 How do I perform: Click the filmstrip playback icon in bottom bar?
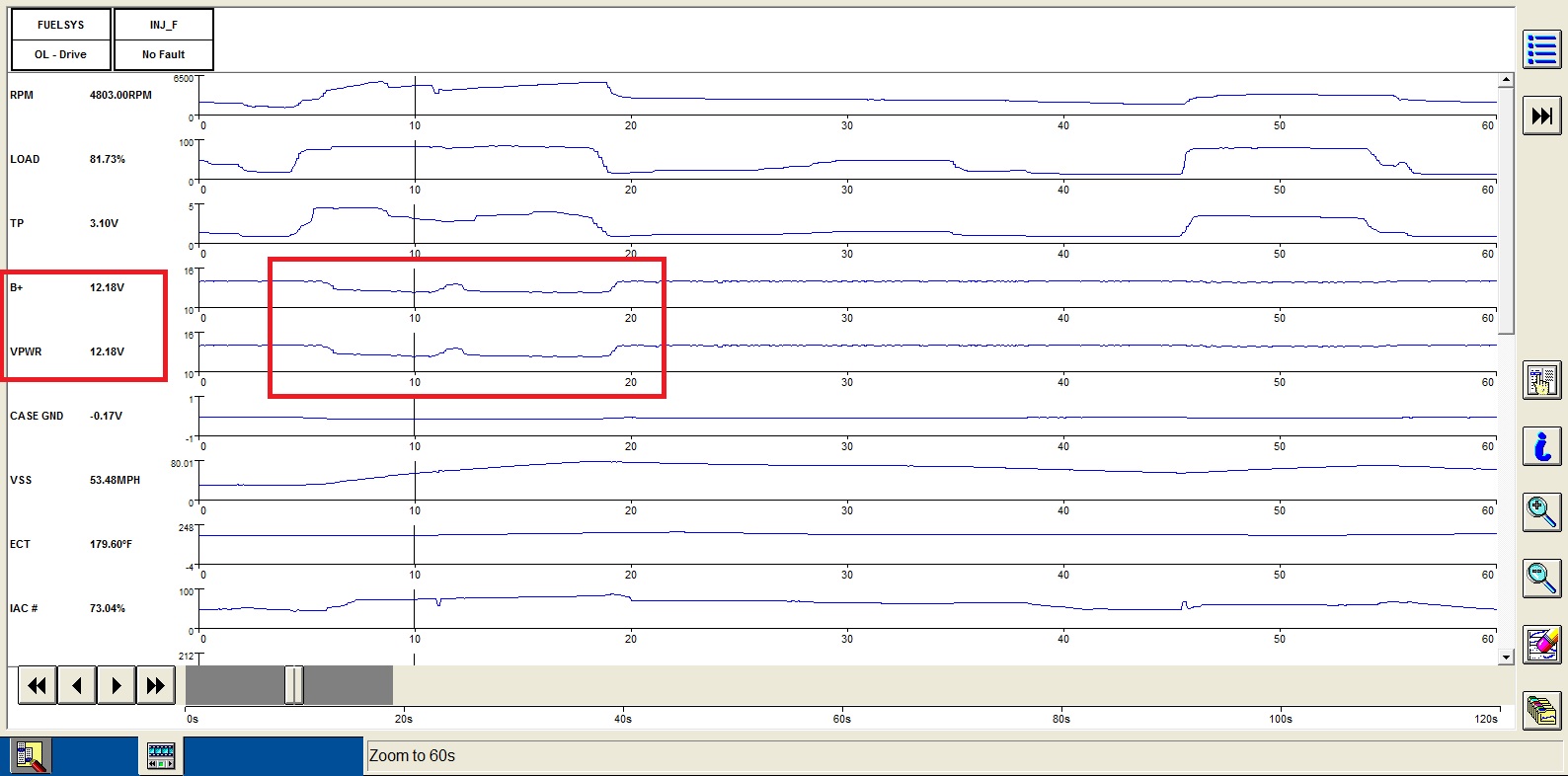tap(161, 756)
